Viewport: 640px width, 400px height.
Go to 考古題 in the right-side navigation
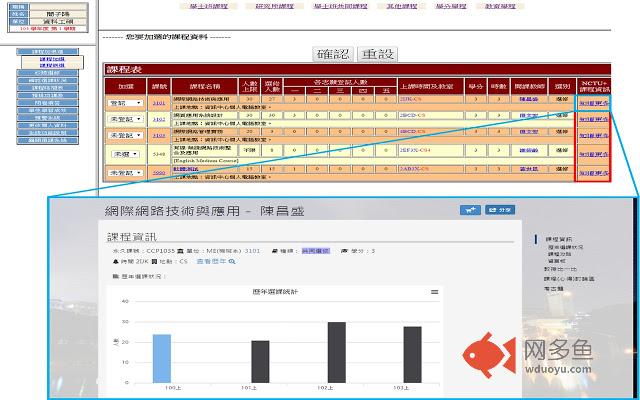[553, 289]
